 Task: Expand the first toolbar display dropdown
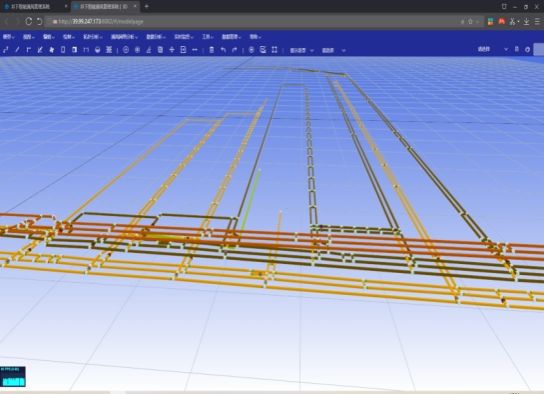coord(301,50)
